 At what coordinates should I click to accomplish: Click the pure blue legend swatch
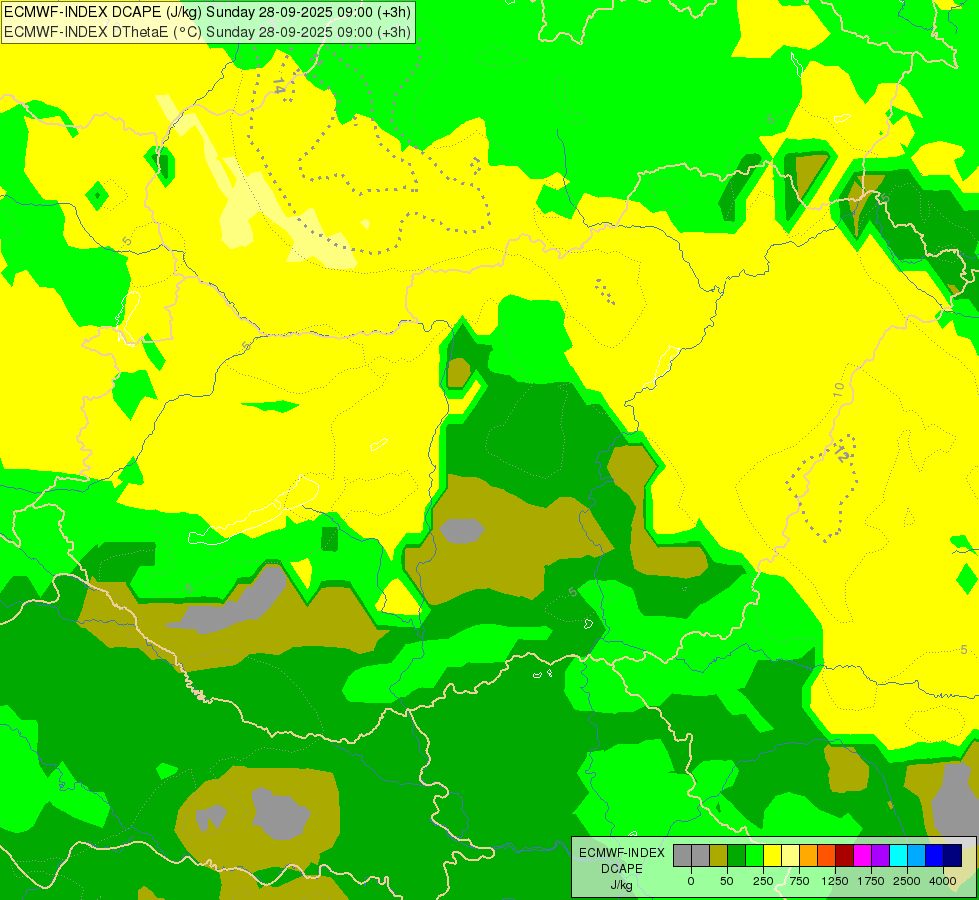[x=935, y=855]
